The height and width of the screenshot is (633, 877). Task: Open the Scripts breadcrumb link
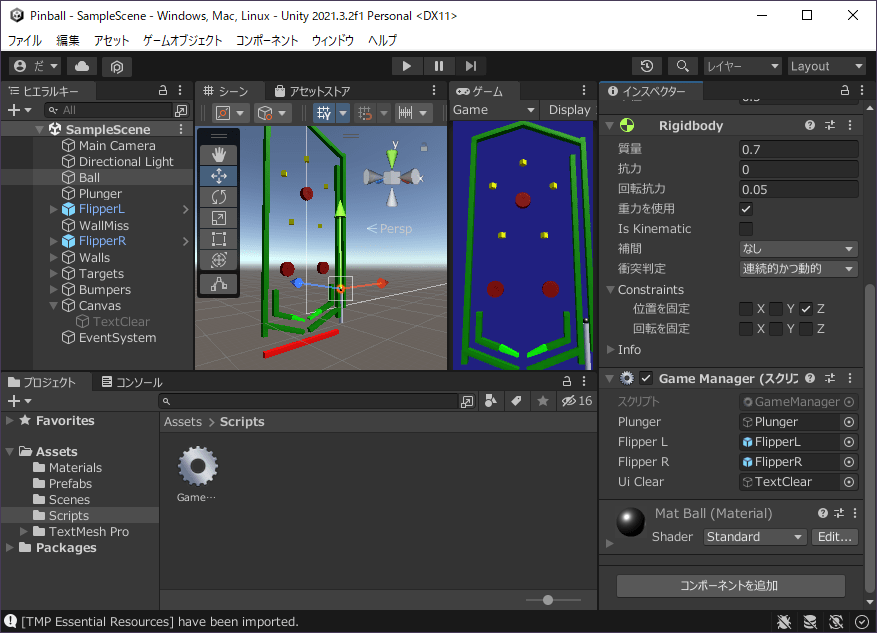pyautogui.click(x=242, y=422)
